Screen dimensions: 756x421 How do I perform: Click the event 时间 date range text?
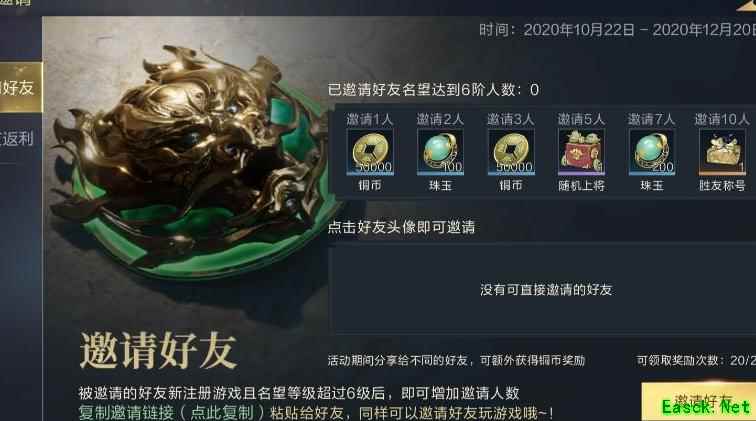pyautogui.click(x=617, y=30)
